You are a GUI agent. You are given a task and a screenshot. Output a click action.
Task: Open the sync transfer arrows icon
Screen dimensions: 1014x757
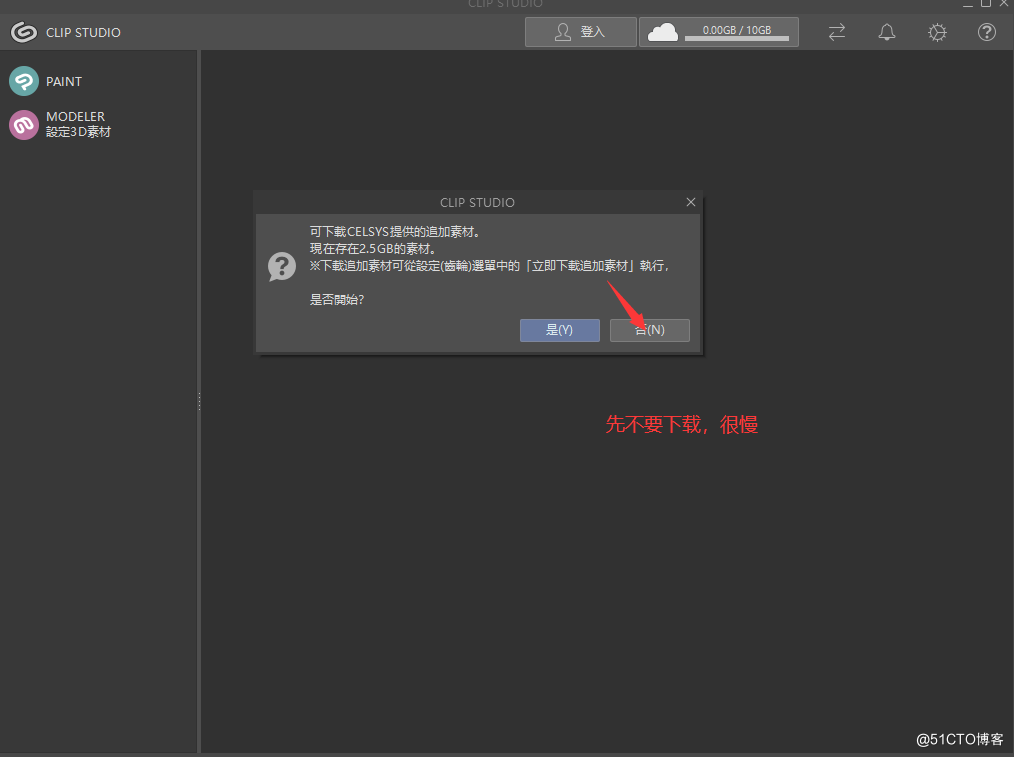pos(837,32)
